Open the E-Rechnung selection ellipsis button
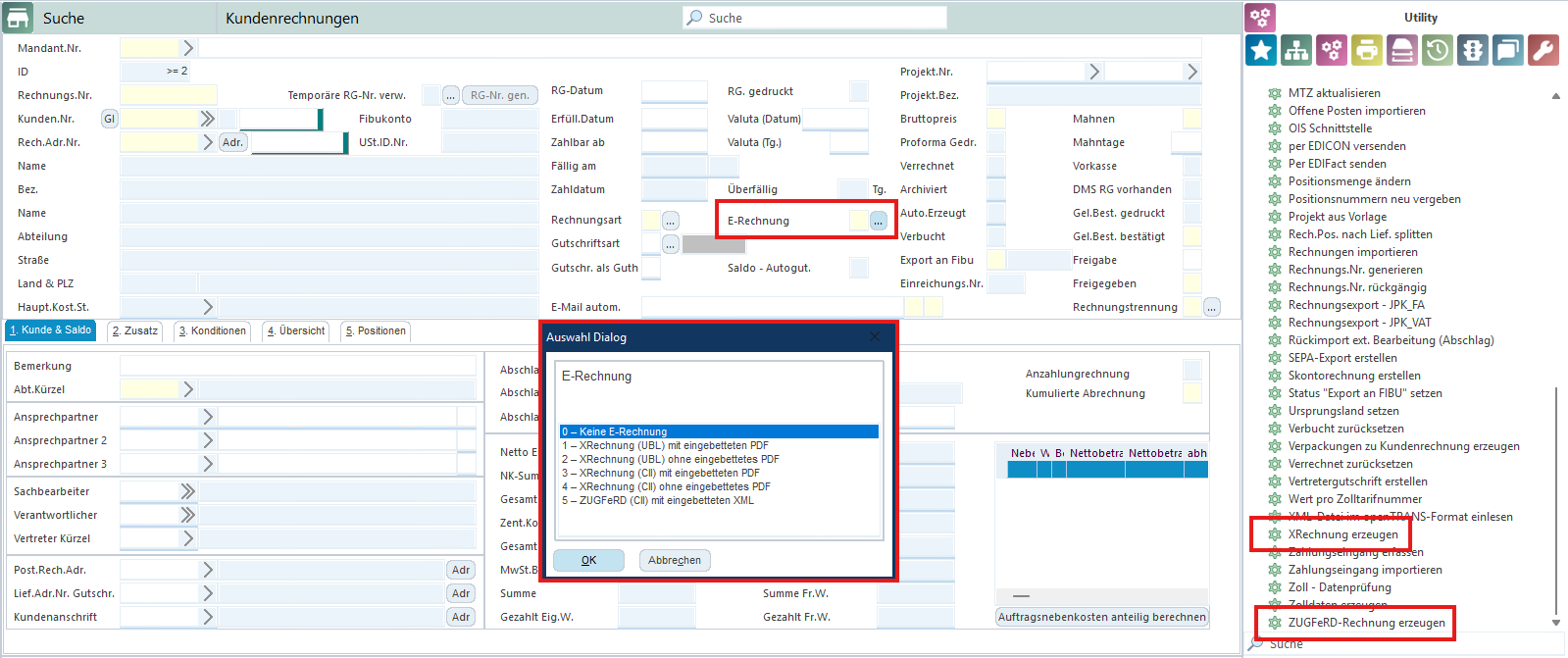This screenshot has height=658, width=1568. [x=878, y=221]
